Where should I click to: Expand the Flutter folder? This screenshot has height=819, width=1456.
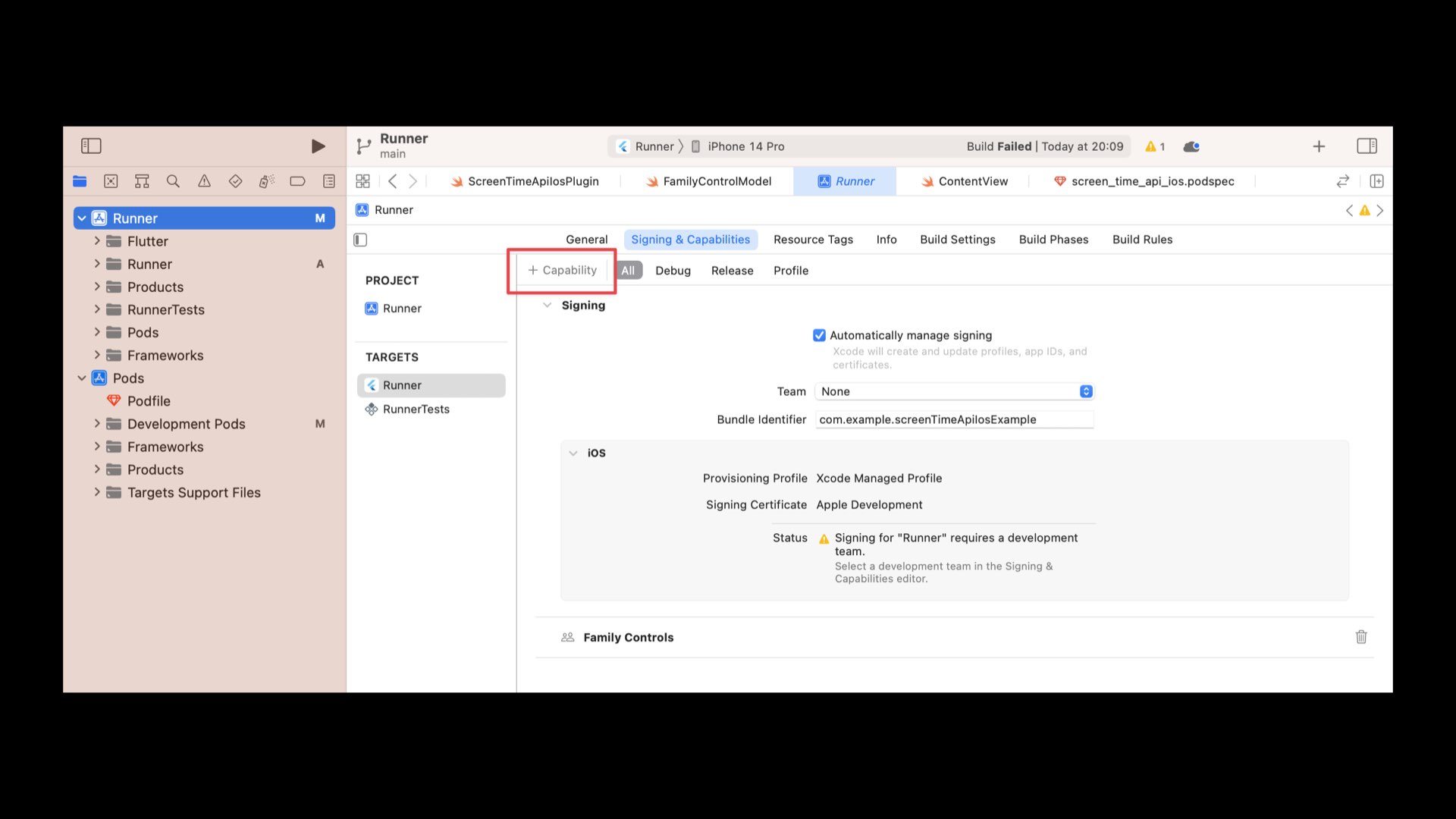pyautogui.click(x=97, y=241)
